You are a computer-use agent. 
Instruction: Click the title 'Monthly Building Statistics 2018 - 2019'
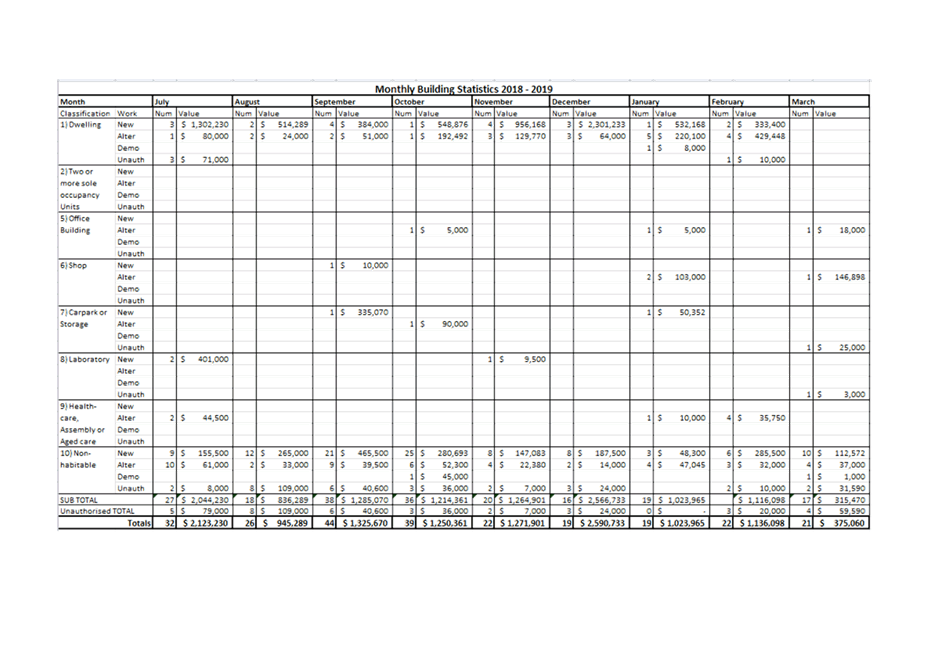coord(463,89)
